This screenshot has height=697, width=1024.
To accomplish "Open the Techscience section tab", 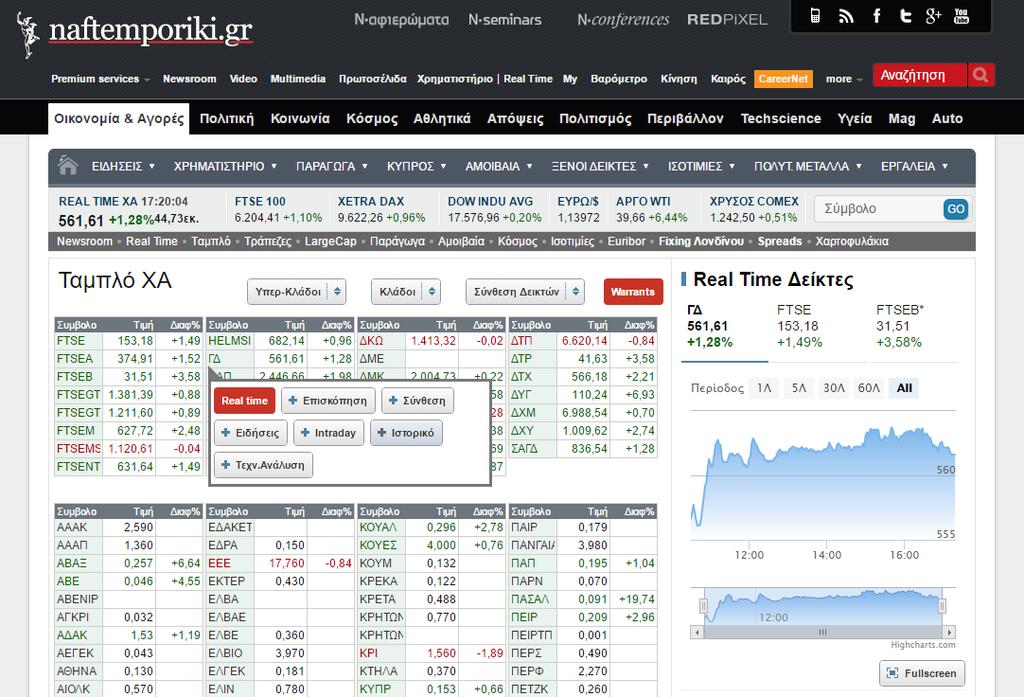I will pyautogui.click(x=780, y=119).
